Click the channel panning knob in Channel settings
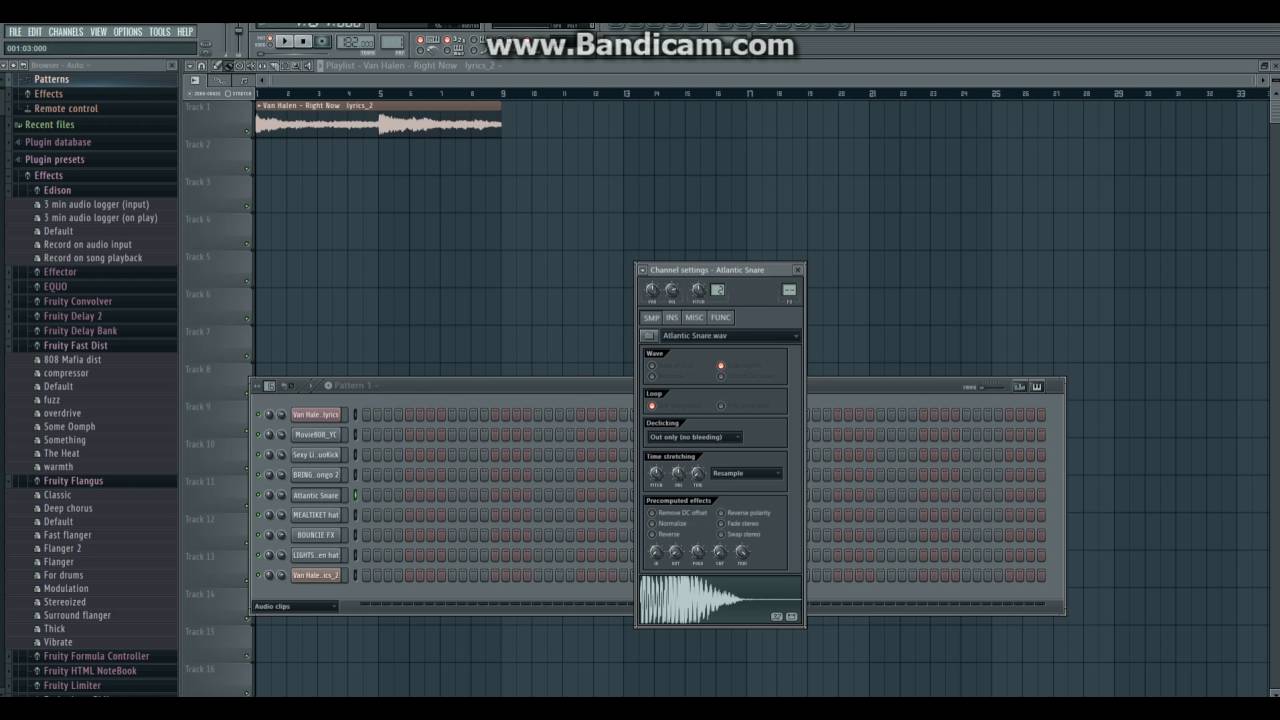The height and width of the screenshot is (720, 1280). tap(652, 290)
